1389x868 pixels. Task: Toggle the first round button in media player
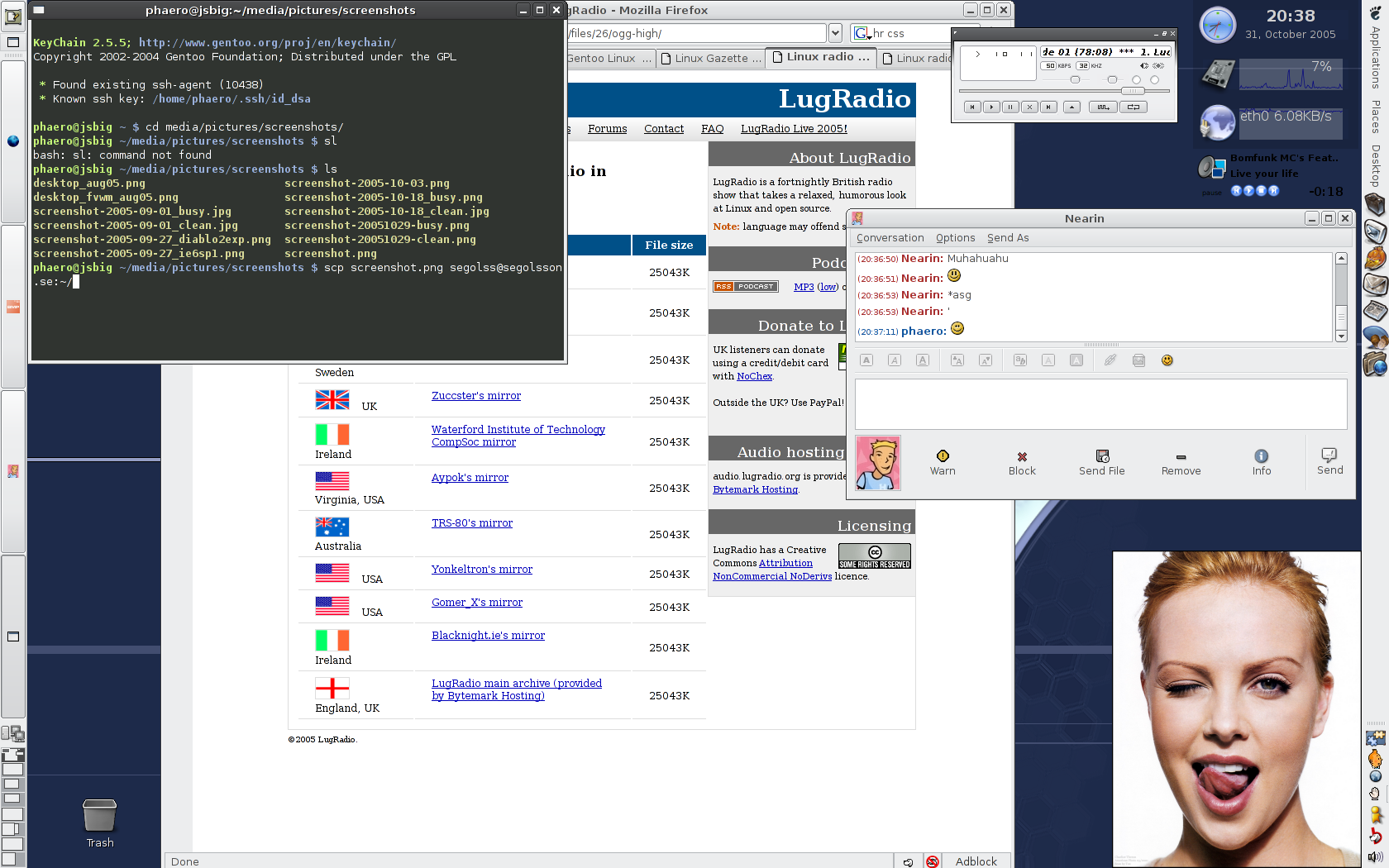pyautogui.click(x=1136, y=80)
